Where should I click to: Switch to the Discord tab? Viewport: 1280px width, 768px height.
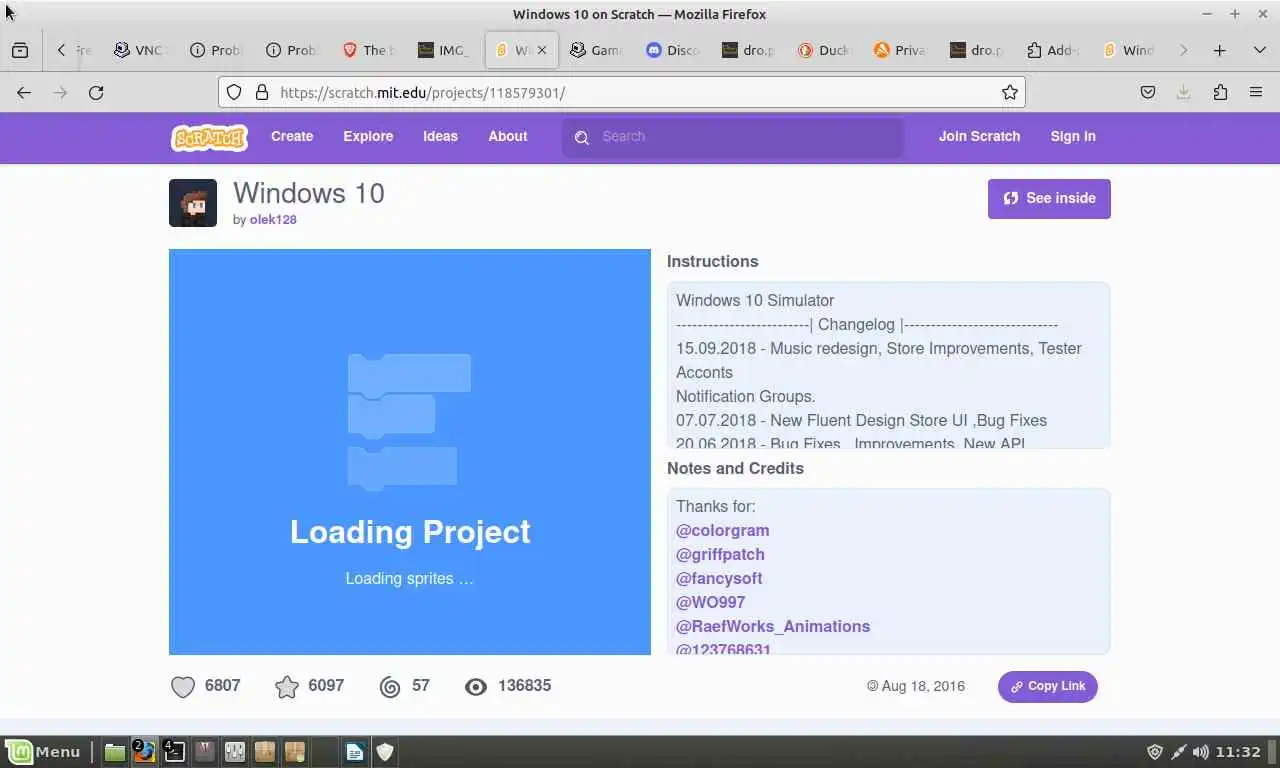(x=672, y=50)
